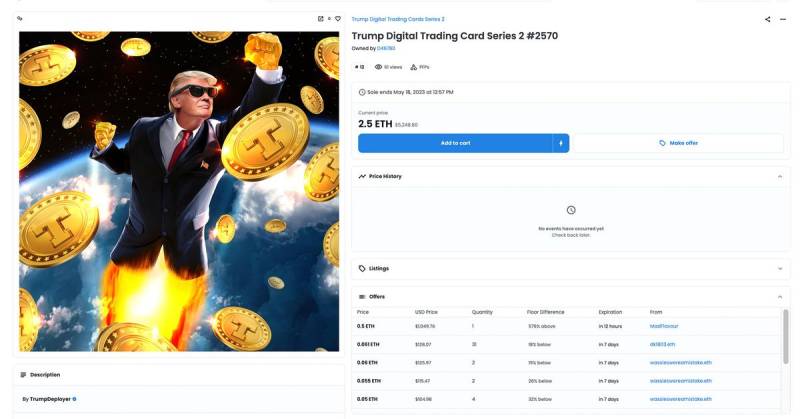Expand the Listings section

coord(780,268)
